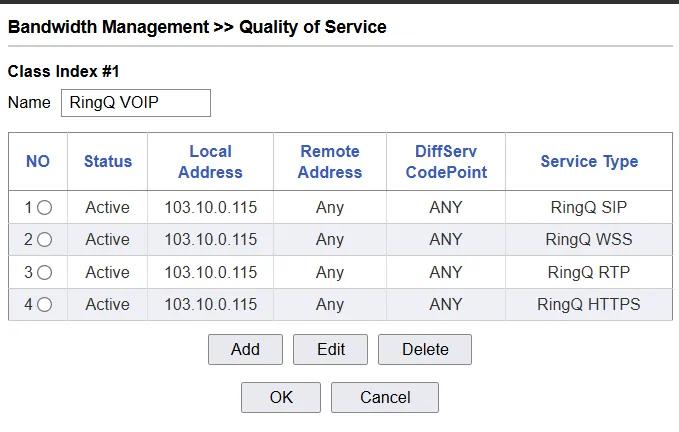Click Active status in RingQ RTP row
679x432 pixels.
(107, 272)
